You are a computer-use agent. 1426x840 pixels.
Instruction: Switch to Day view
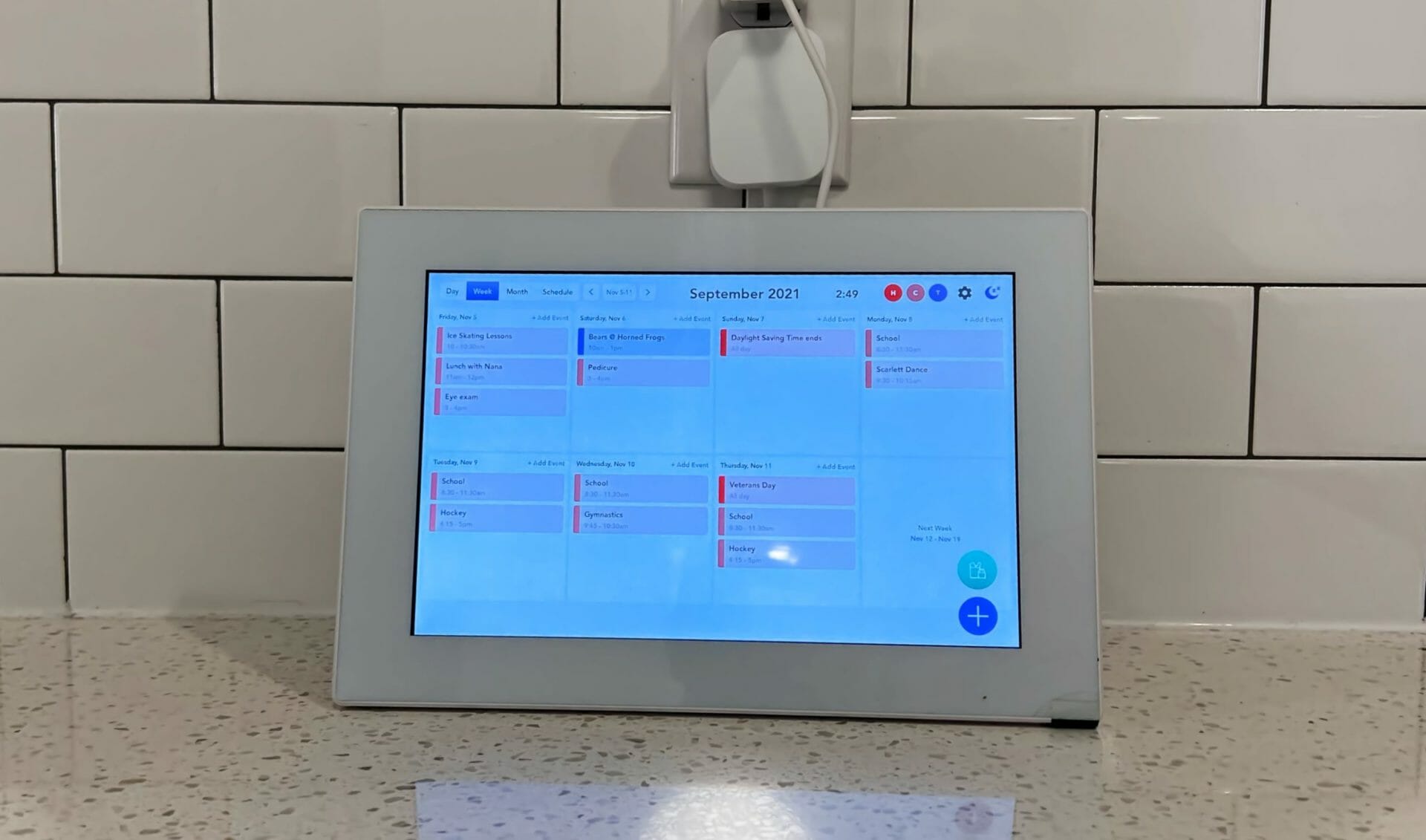click(x=452, y=291)
